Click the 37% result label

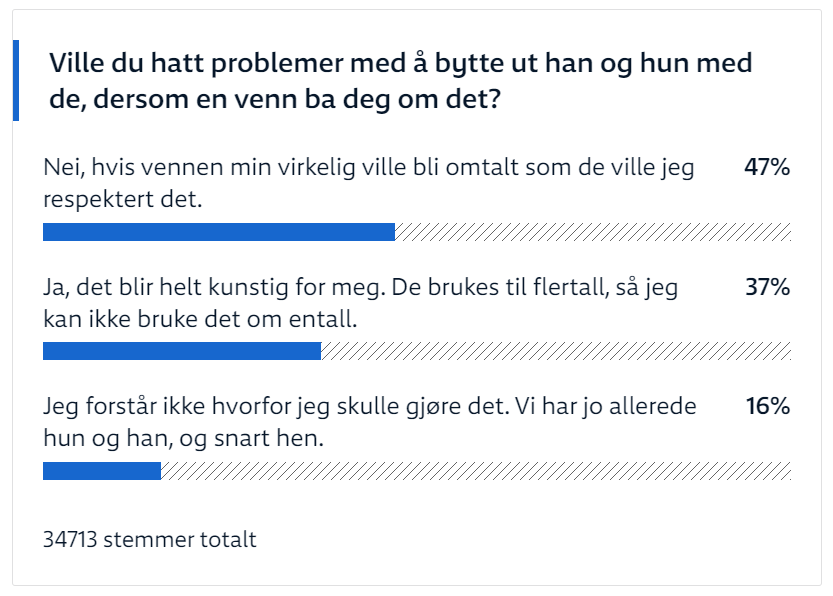pyautogui.click(x=767, y=289)
